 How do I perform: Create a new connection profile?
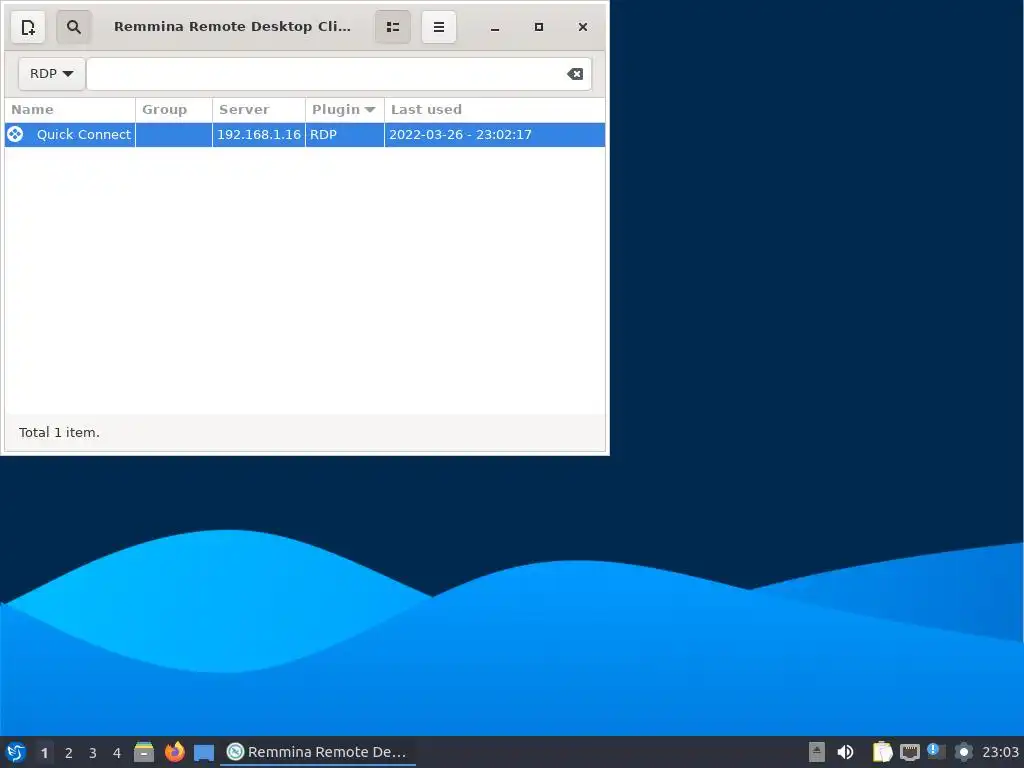[28, 27]
